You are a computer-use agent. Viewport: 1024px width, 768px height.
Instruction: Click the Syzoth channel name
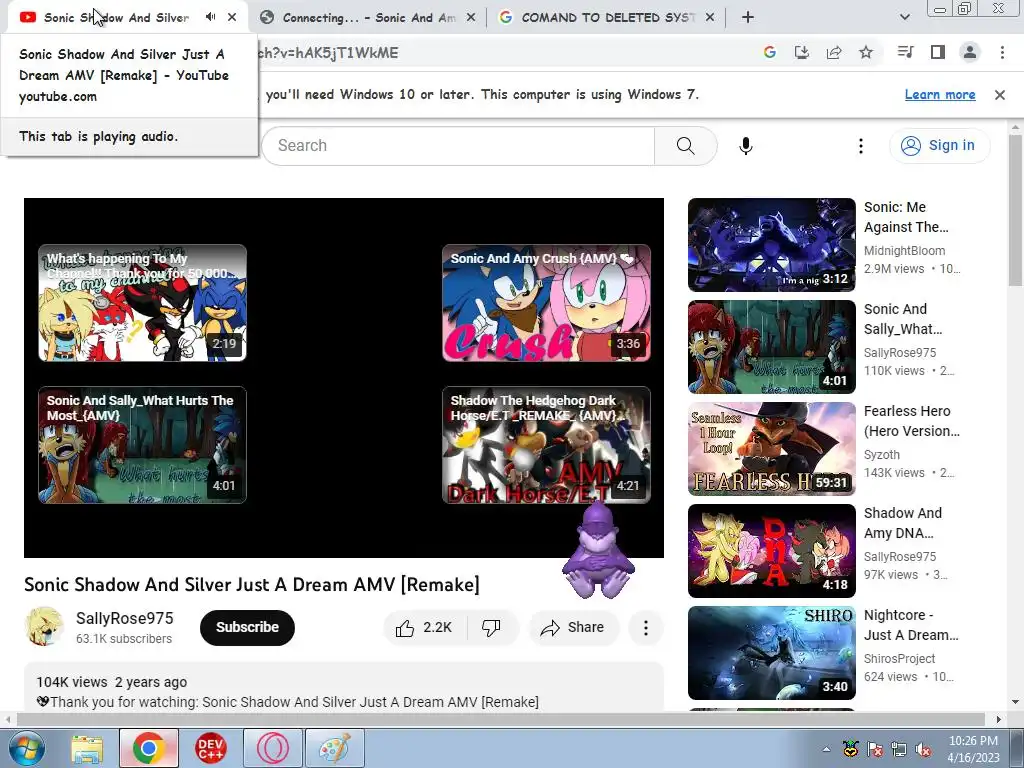882,455
